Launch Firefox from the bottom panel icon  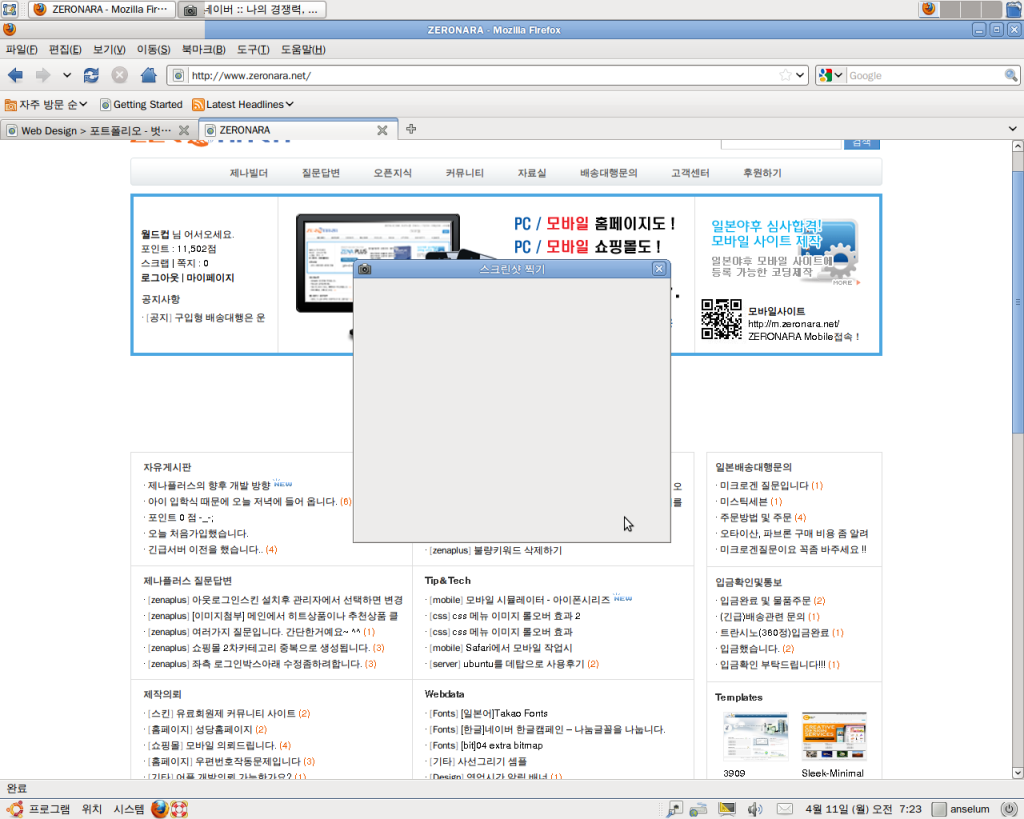[160, 809]
